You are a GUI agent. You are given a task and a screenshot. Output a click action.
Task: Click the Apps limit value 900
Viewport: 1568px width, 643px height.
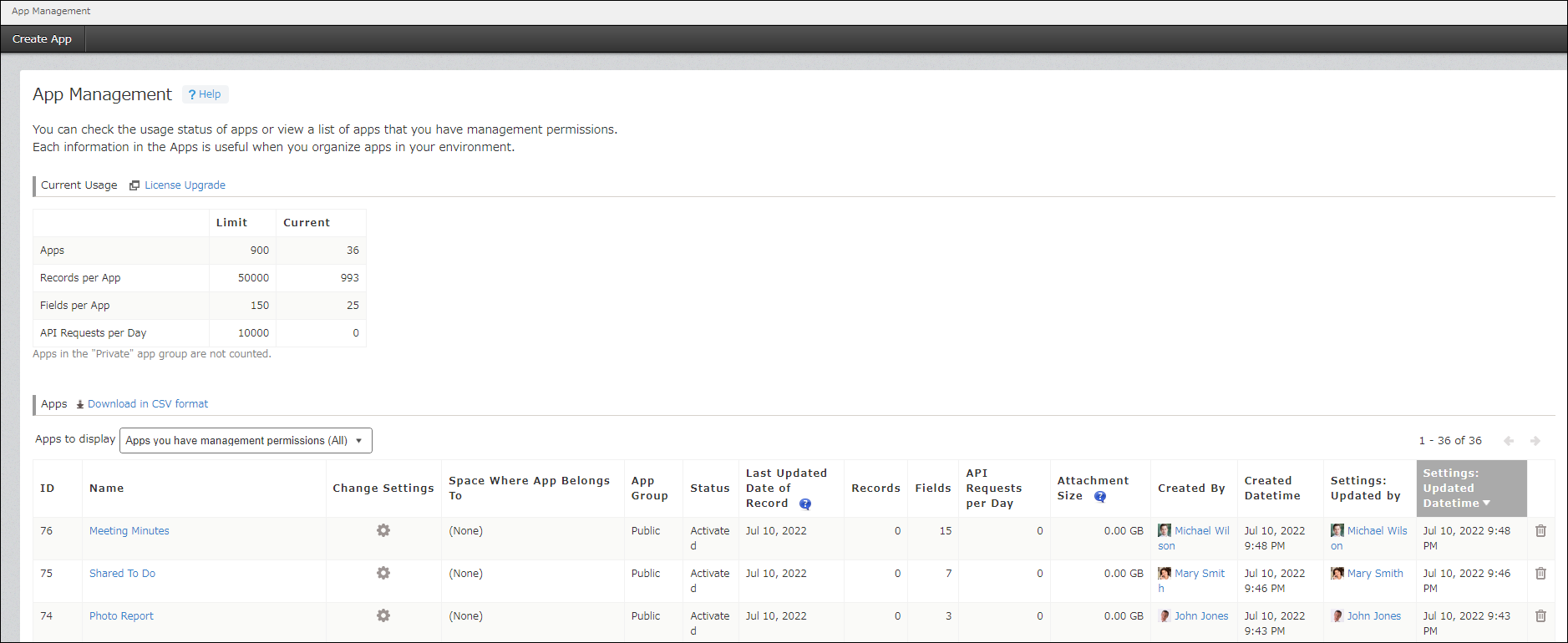(260, 251)
